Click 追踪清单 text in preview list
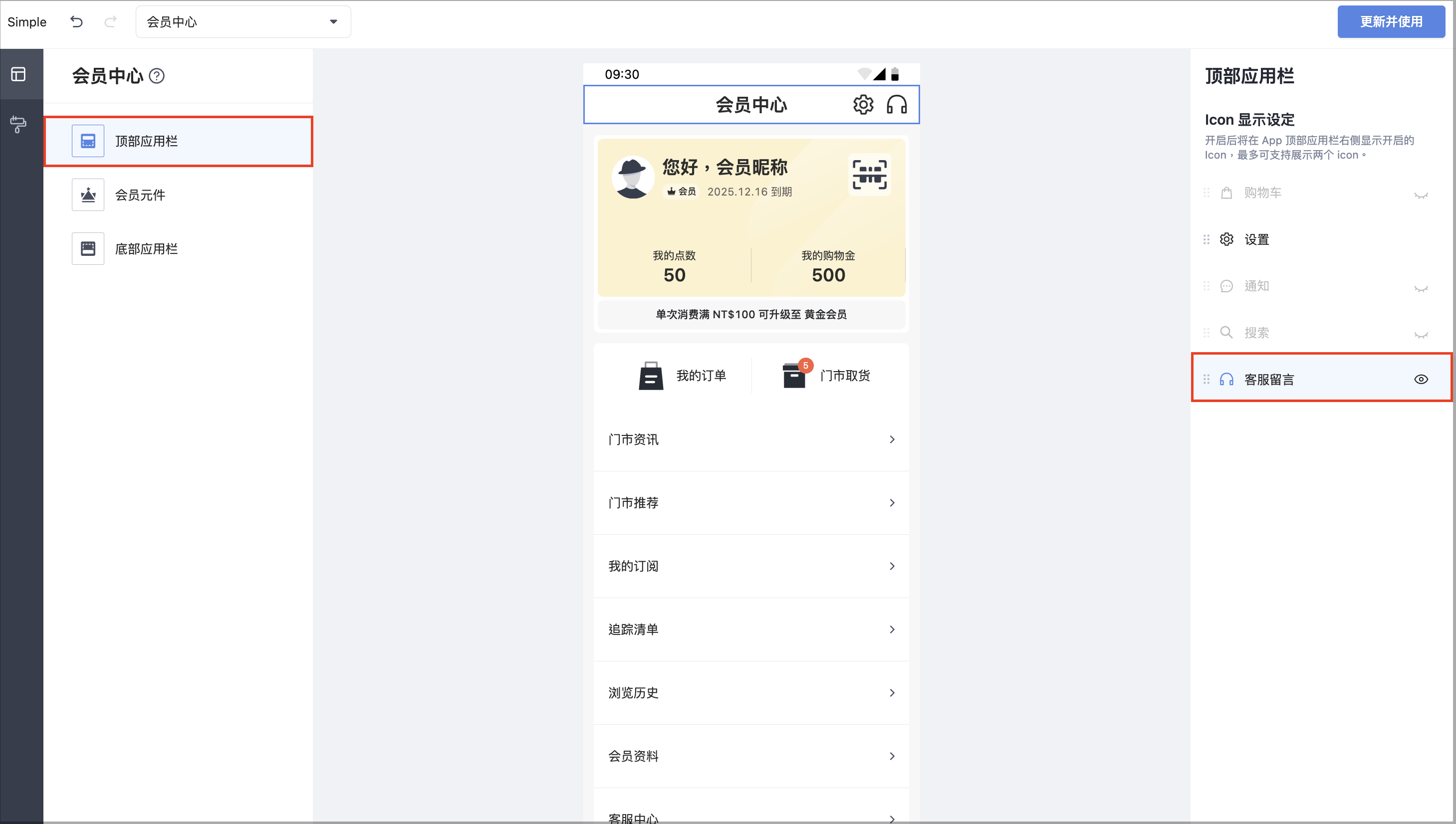This screenshot has width=1456, height=824. (634, 630)
